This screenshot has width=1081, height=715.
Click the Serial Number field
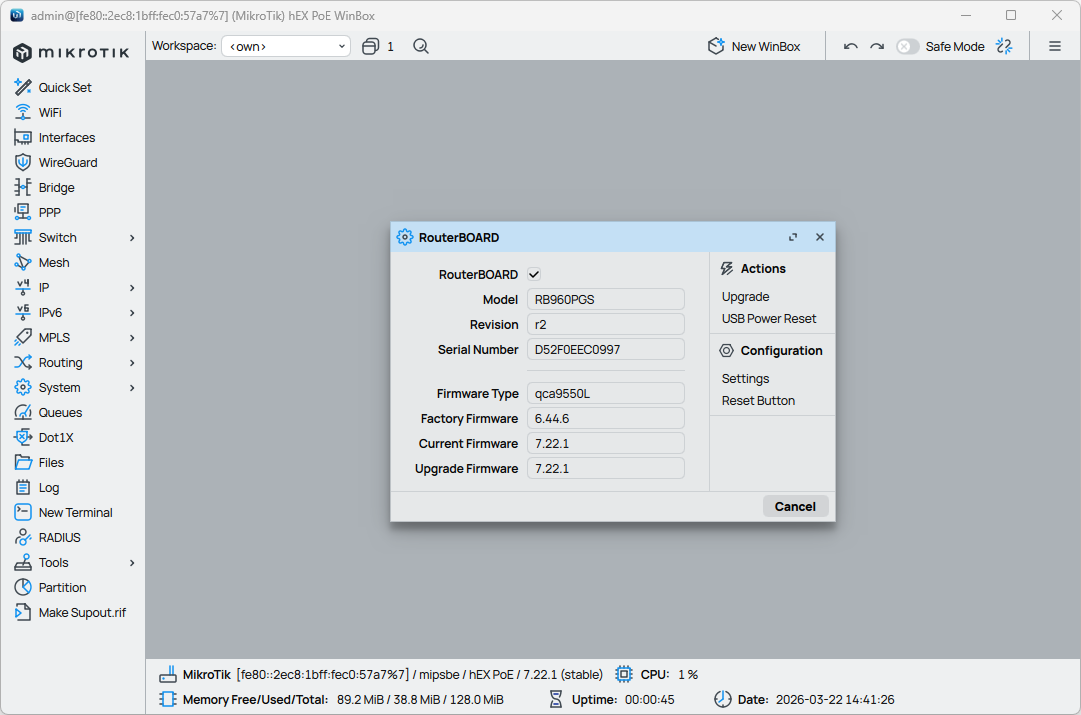point(605,350)
